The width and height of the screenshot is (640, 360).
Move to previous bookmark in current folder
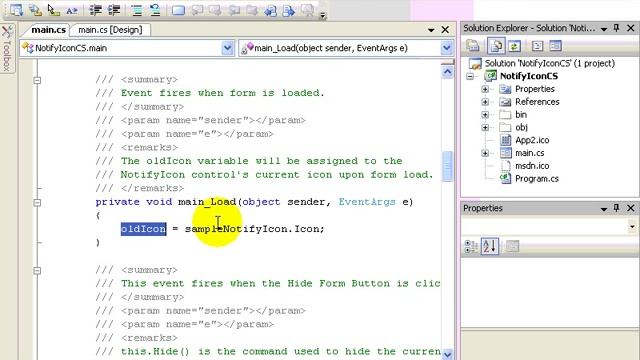(x=234, y=10)
